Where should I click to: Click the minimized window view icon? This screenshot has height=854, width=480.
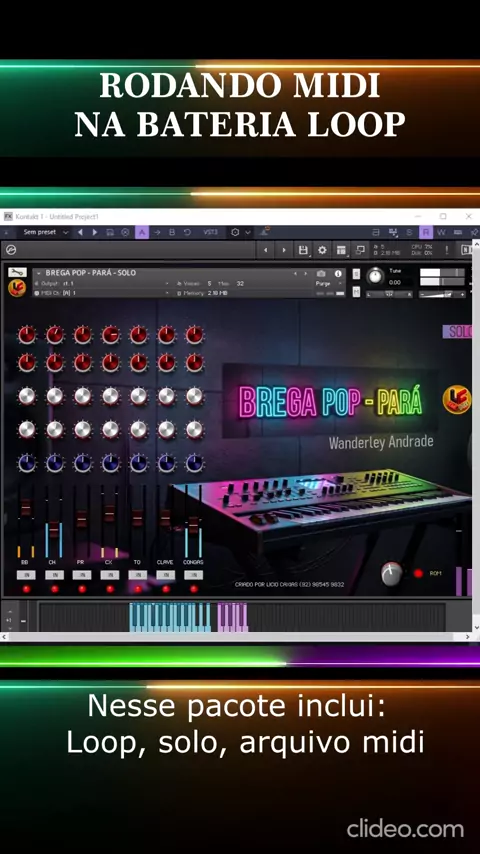pos(360,250)
